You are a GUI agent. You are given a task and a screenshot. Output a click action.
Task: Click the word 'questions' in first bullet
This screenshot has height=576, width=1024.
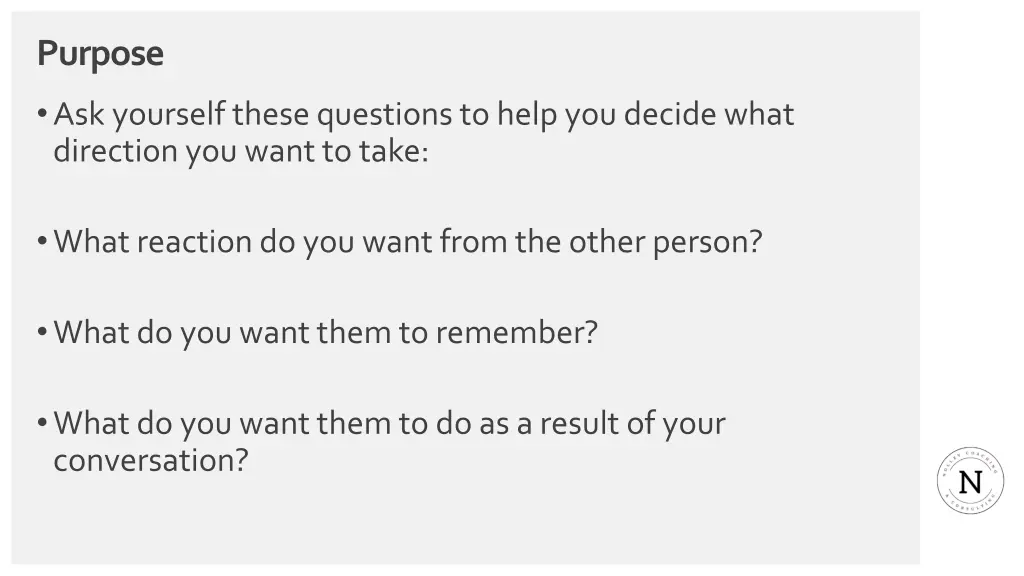click(385, 116)
